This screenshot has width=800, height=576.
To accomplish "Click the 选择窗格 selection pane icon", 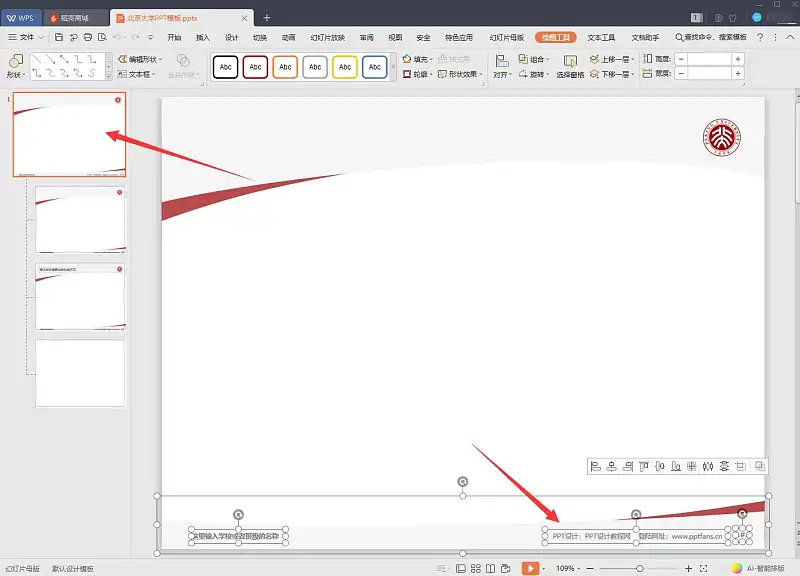I will coord(570,66).
